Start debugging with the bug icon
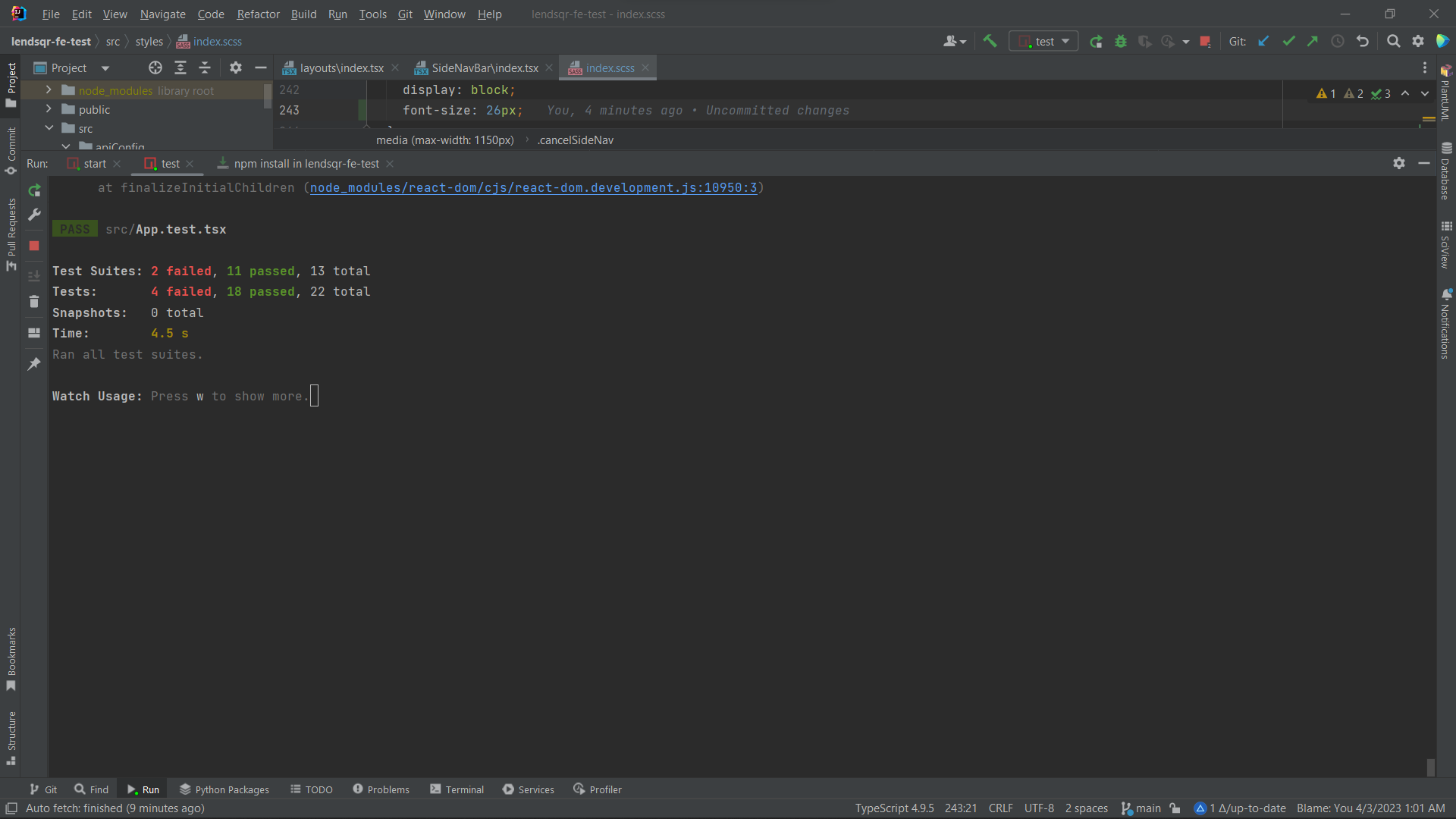1456x819 pixels. 1120,42
